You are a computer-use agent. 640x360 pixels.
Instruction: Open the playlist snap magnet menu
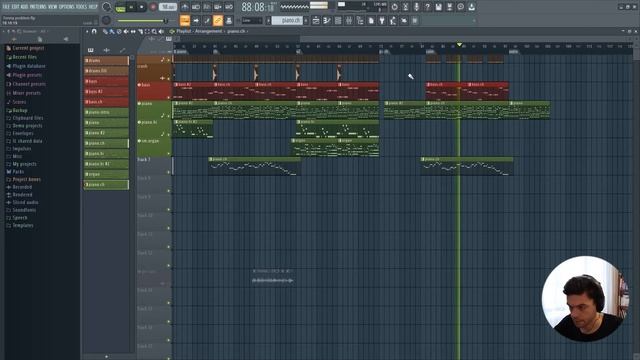pos(94,31)
